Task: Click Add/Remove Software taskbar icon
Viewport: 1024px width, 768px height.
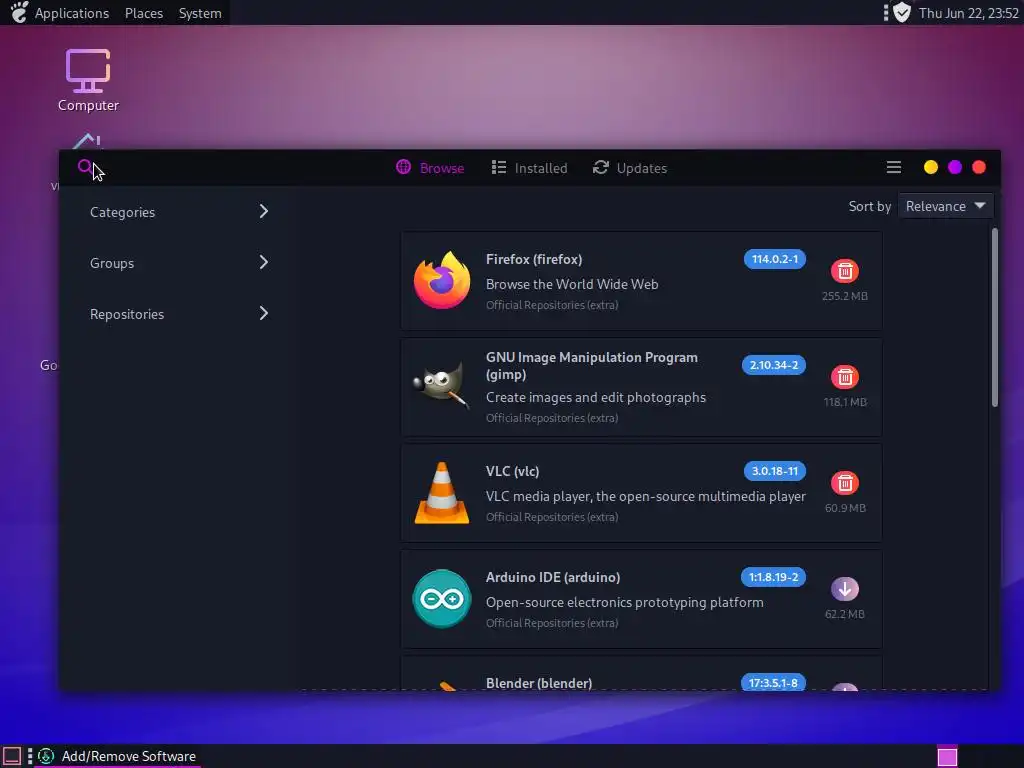Action: pos(46,756)
